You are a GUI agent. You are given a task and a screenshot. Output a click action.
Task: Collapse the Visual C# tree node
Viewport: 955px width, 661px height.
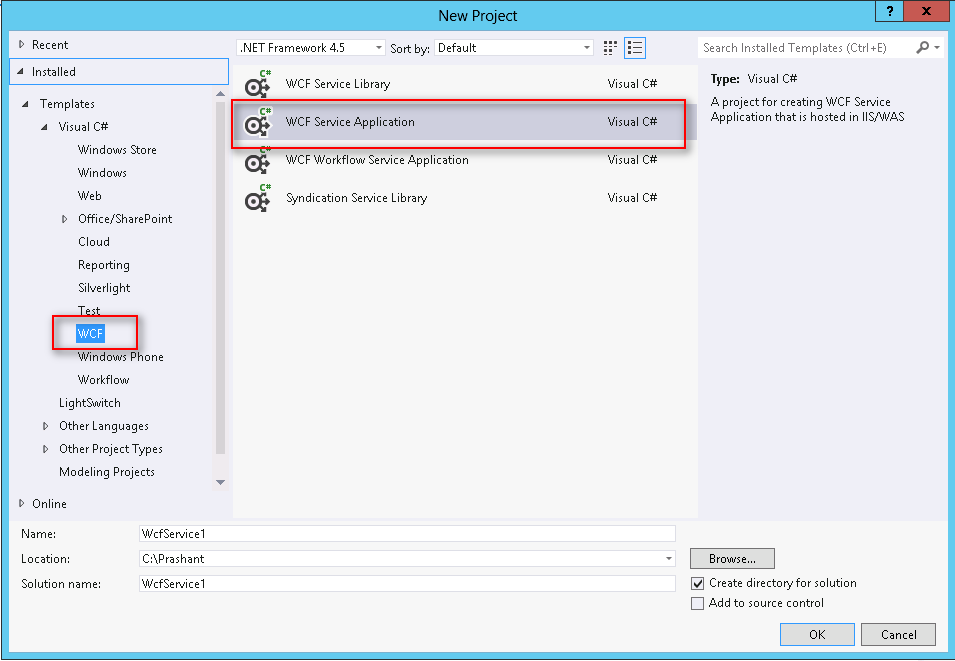pos(44,127)
